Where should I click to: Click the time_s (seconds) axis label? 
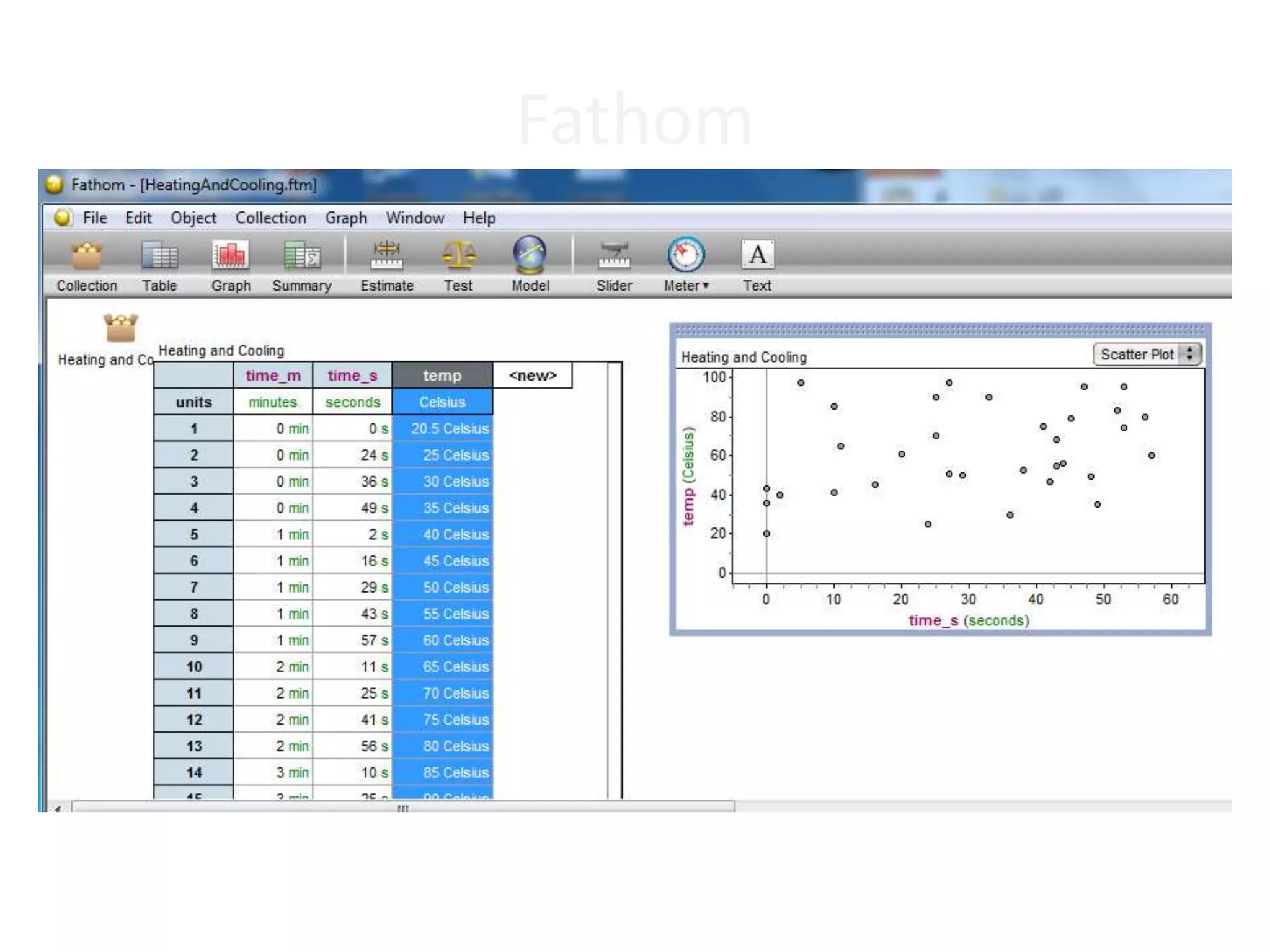(x=969, y=620)
